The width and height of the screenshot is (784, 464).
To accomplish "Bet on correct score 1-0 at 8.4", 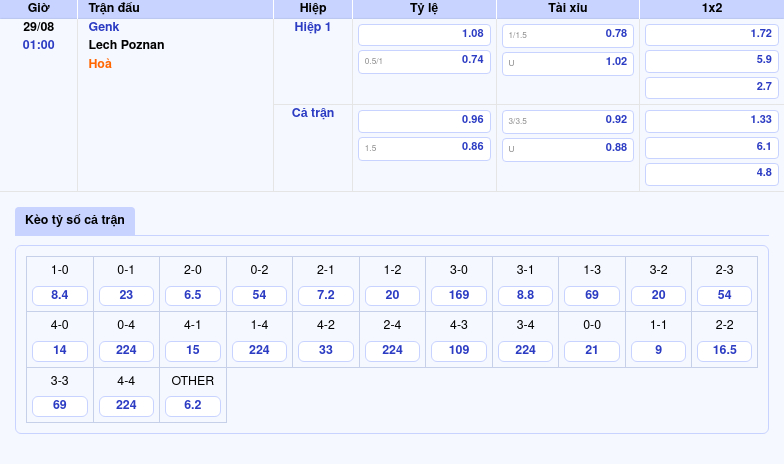I will [x=60, y=296].
